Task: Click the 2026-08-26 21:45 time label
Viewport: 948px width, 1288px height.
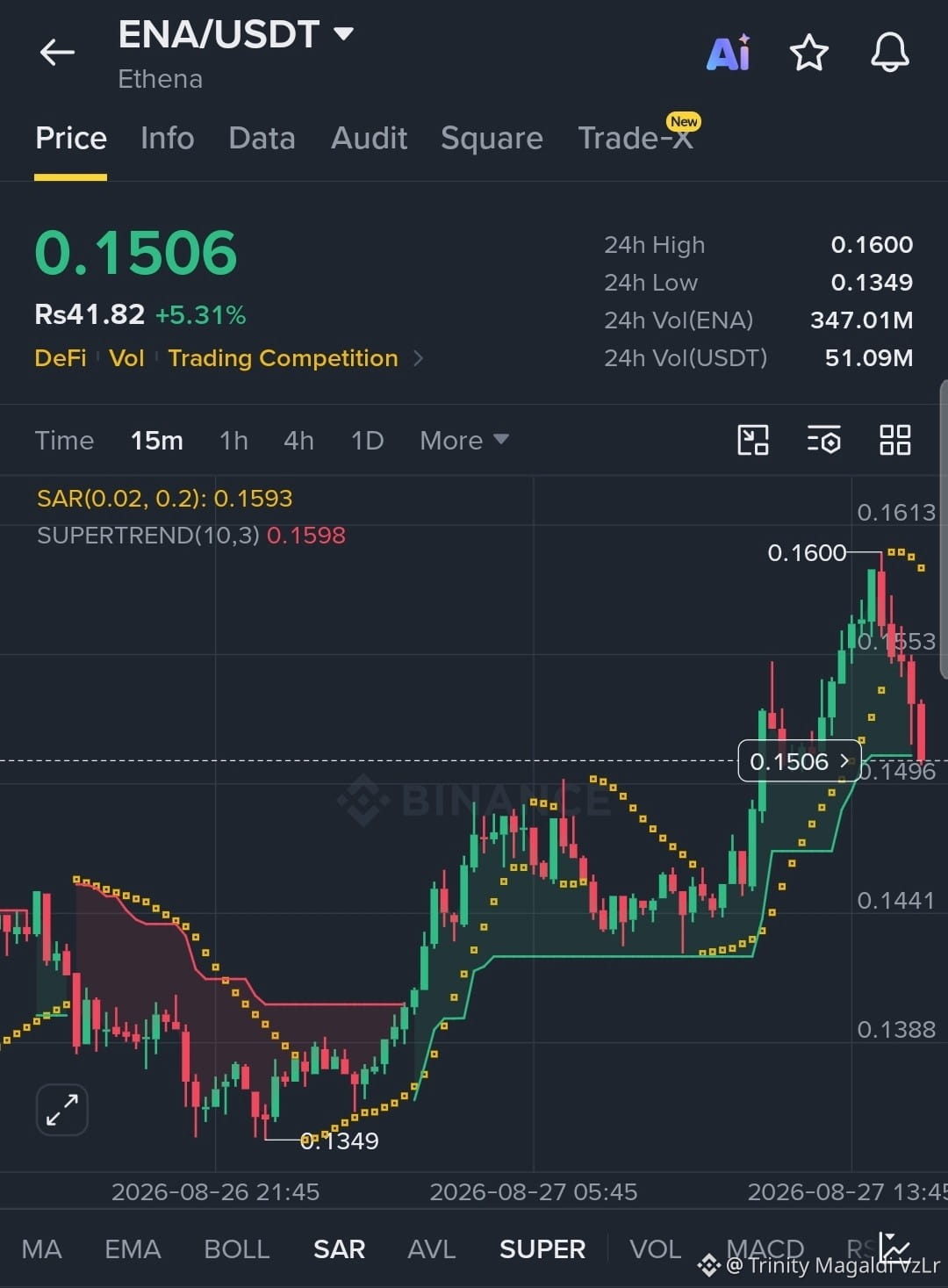Action: 215,1191
